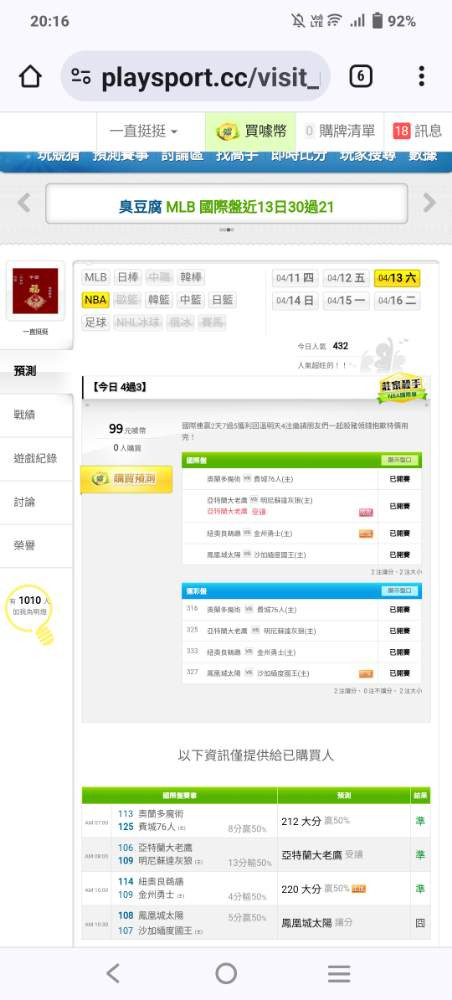Tap the red user avatar thumbnail

[35, 291]
